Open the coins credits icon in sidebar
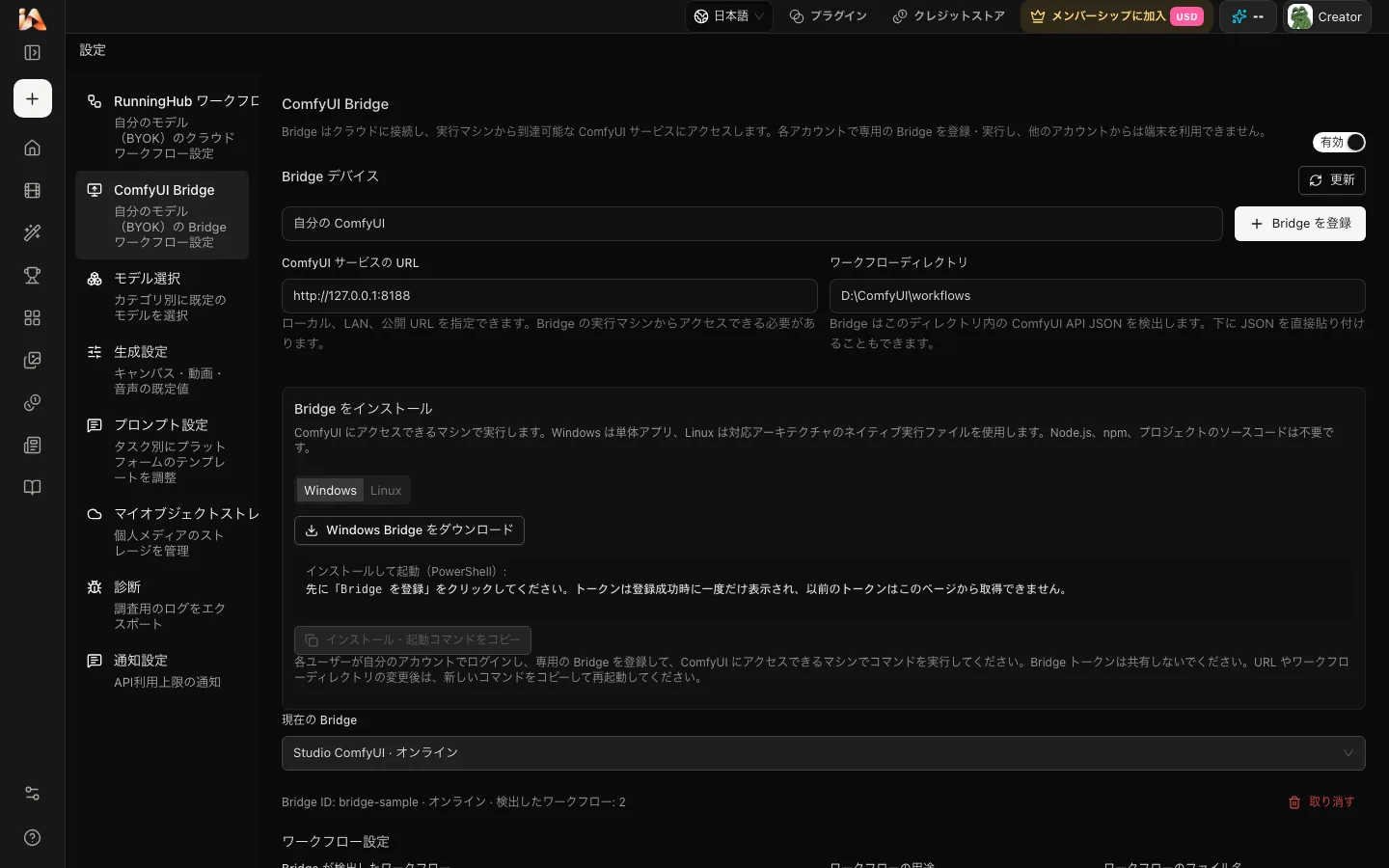 click(32, 403)
